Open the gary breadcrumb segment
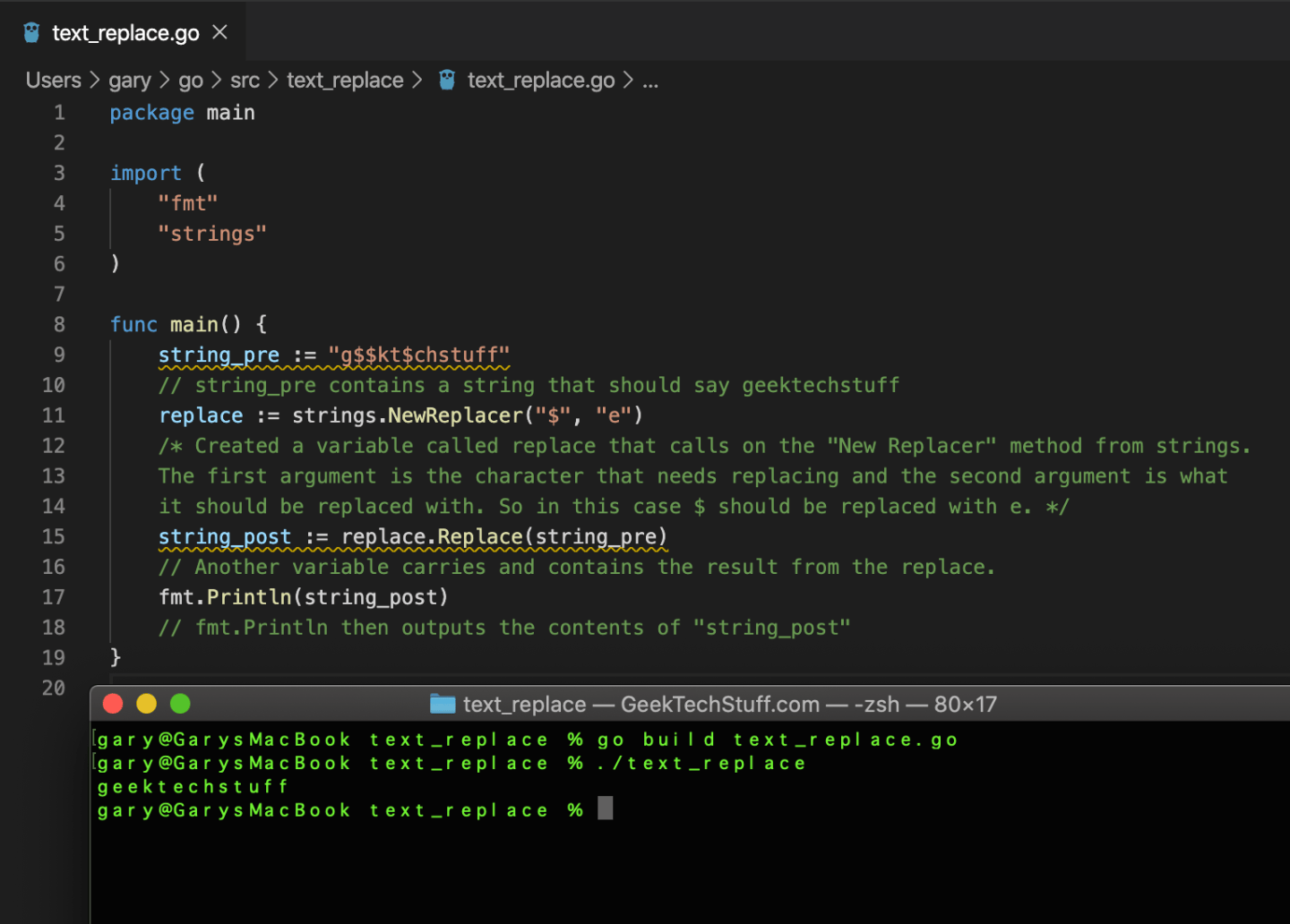The height and width of the screenshot is (924, 1290). (130, 81)
